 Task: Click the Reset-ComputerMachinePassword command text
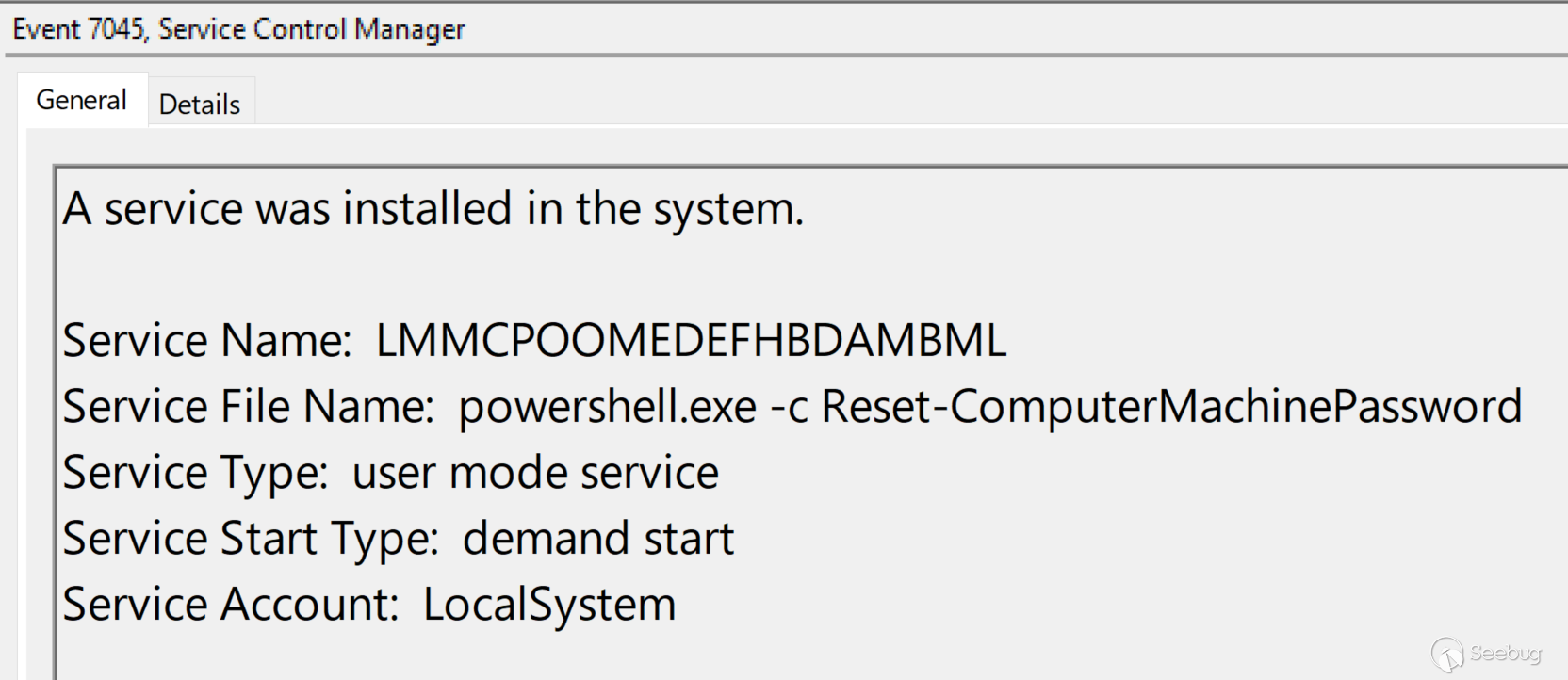(1171, 406)
